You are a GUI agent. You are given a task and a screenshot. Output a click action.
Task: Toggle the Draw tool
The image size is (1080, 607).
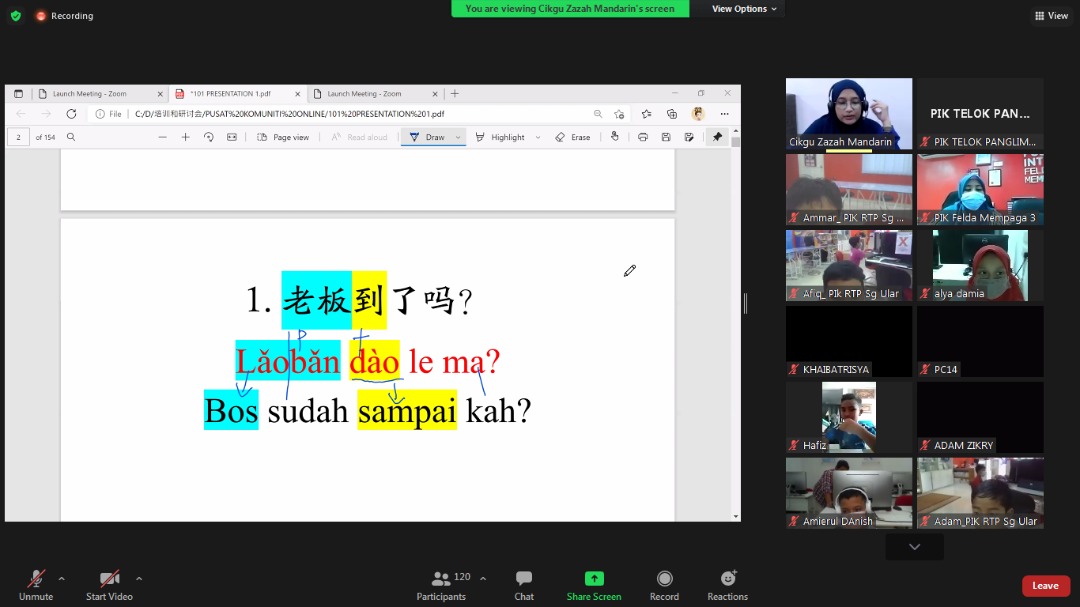427,137
